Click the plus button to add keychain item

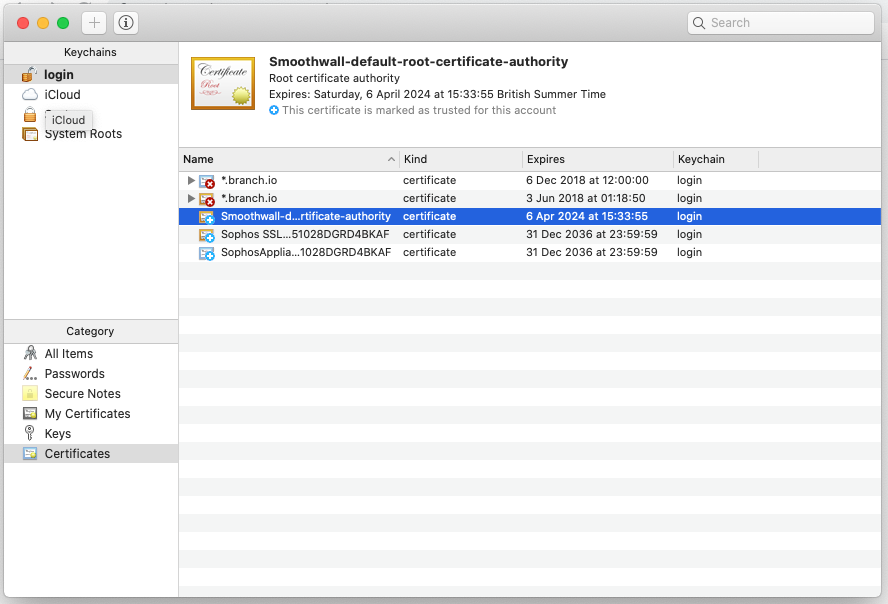pos(94,22)
